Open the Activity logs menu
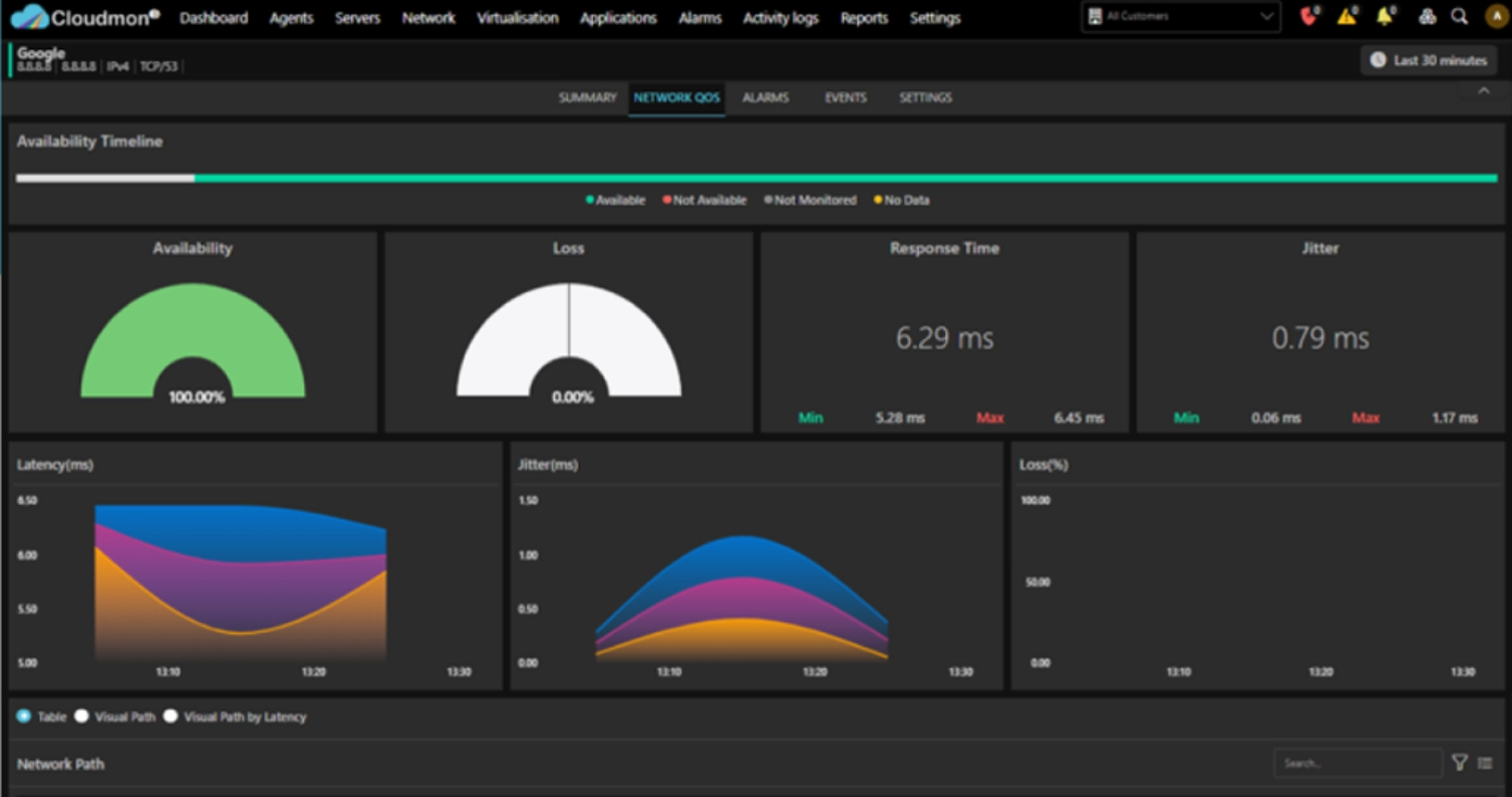 [781, 18]
